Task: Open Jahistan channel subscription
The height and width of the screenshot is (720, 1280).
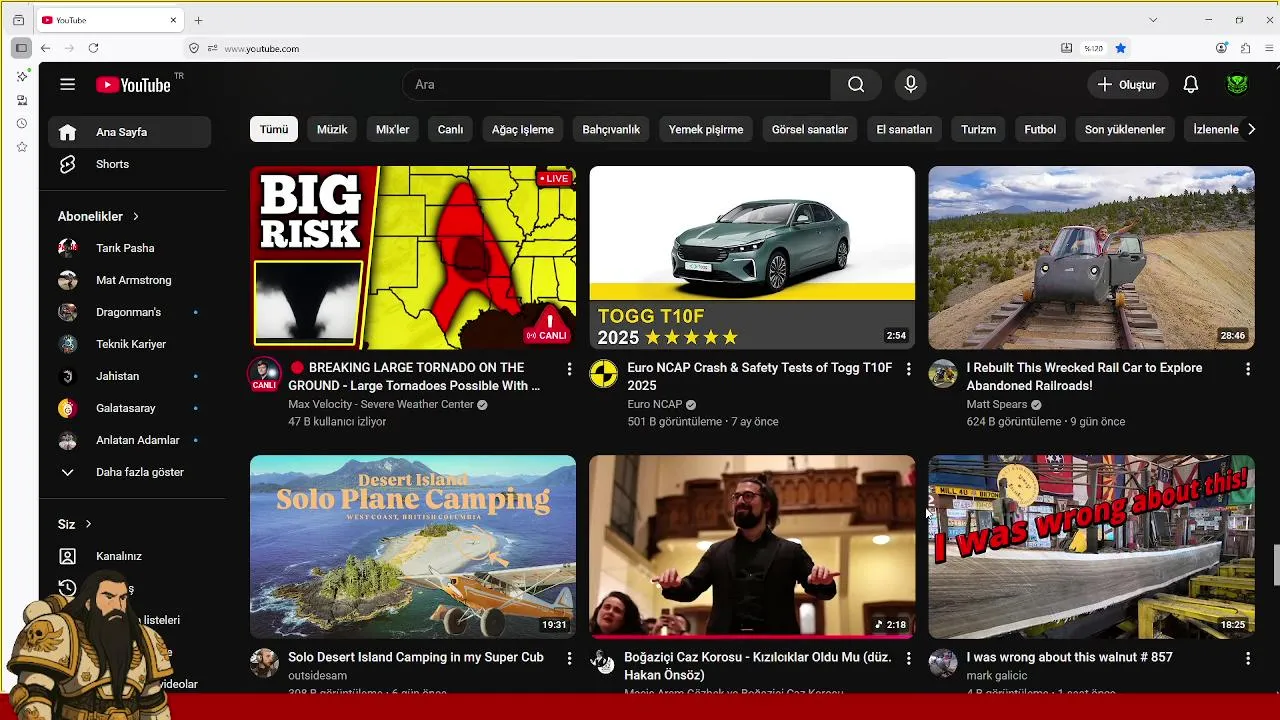Action: (129, 376)
